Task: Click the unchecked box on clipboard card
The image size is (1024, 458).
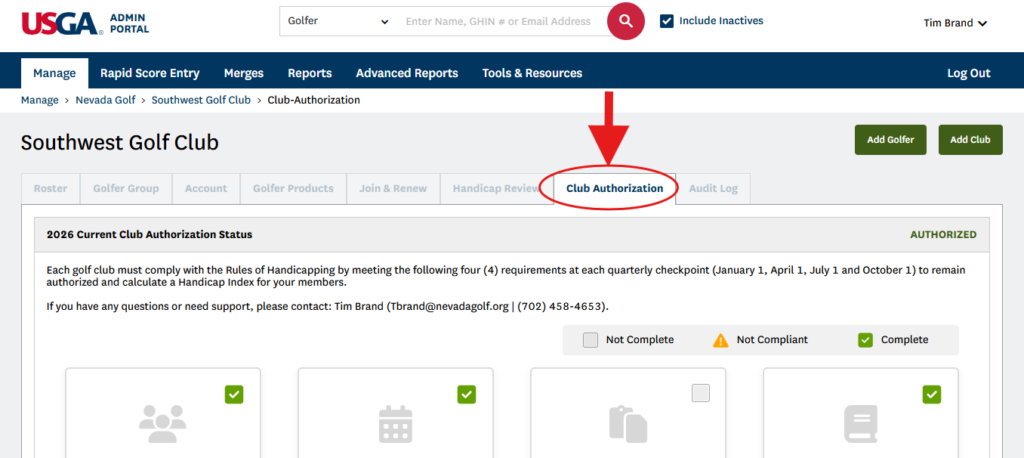Action: 700,394
